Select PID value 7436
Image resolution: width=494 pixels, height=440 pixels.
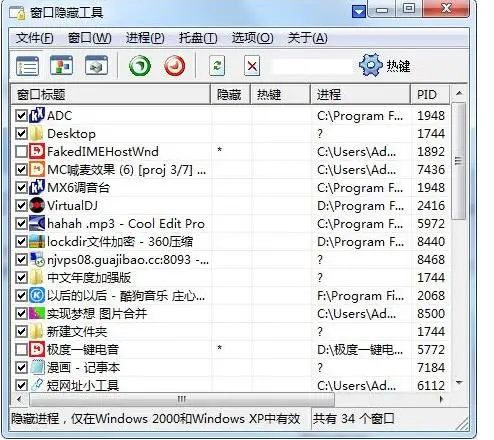(x=431, y=169)
